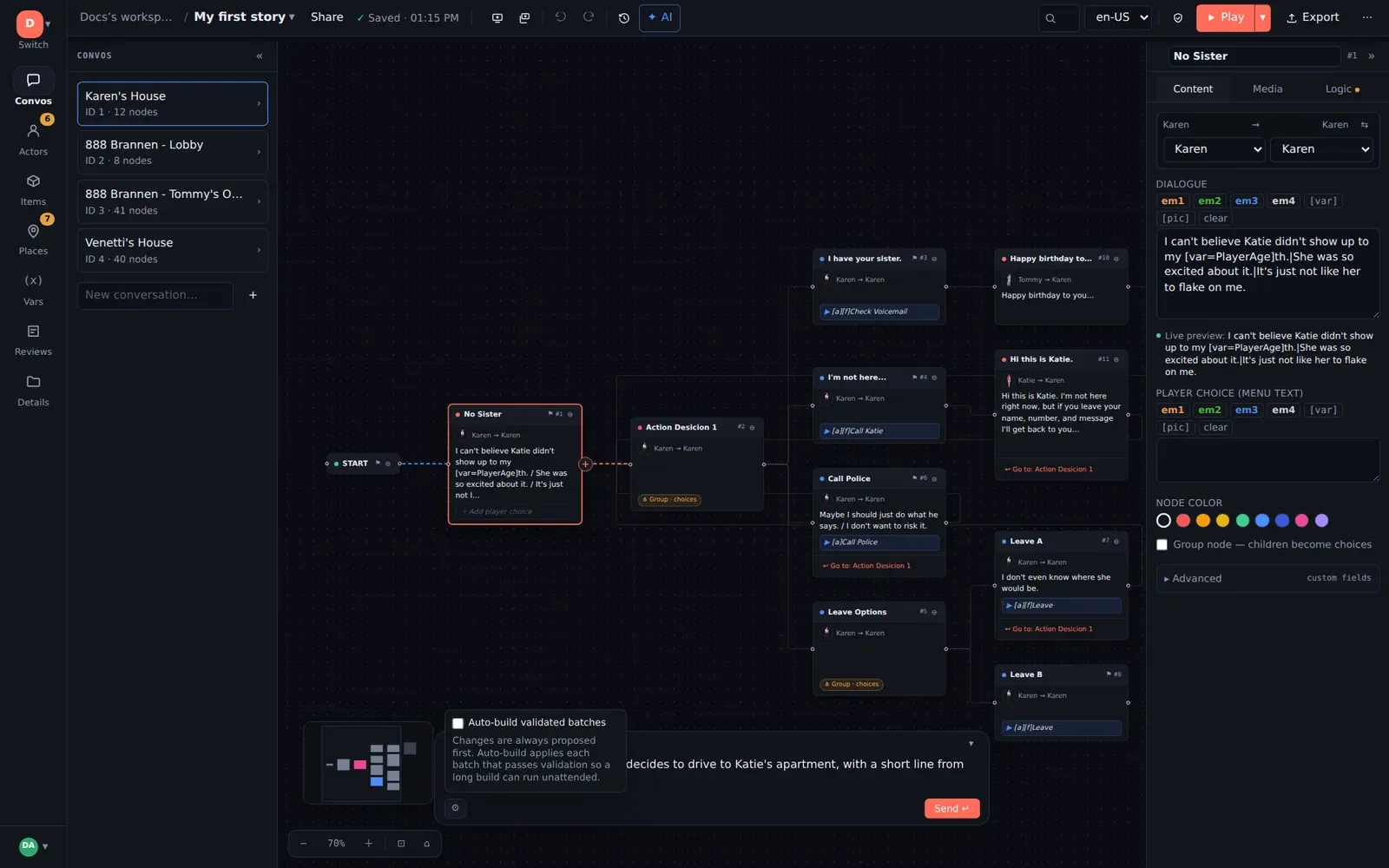
Task: Open the listener Karen dropdown
Action: tap(1321, 149)
